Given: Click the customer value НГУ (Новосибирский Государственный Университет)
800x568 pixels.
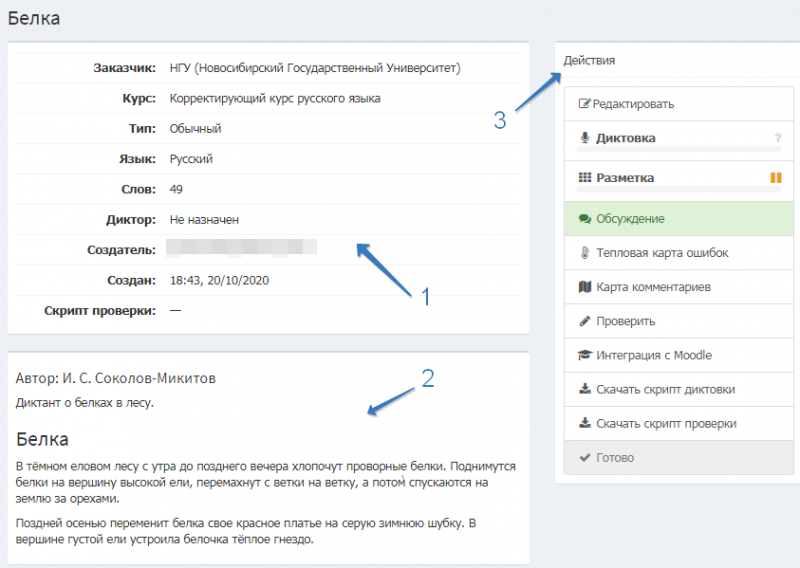Looking at the screenshot, I should pyautogui.click(x=315, y=68).
